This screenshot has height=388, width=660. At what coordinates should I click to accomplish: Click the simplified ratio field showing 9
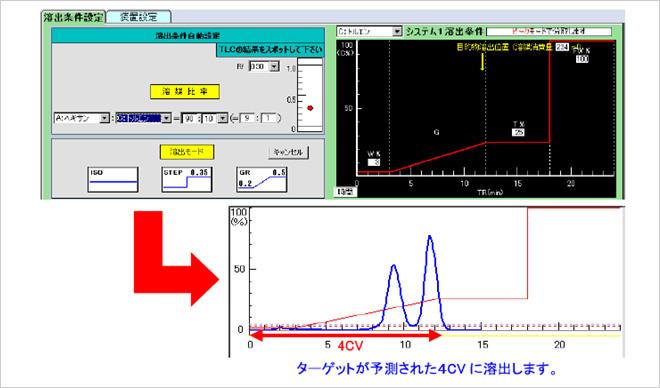(247, 119)
